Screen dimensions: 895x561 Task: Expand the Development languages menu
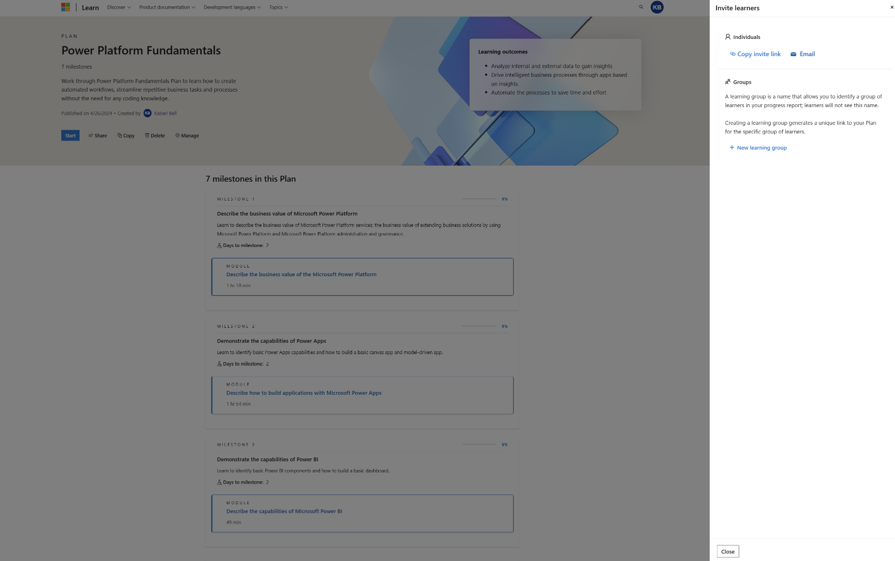pos(232,7)
